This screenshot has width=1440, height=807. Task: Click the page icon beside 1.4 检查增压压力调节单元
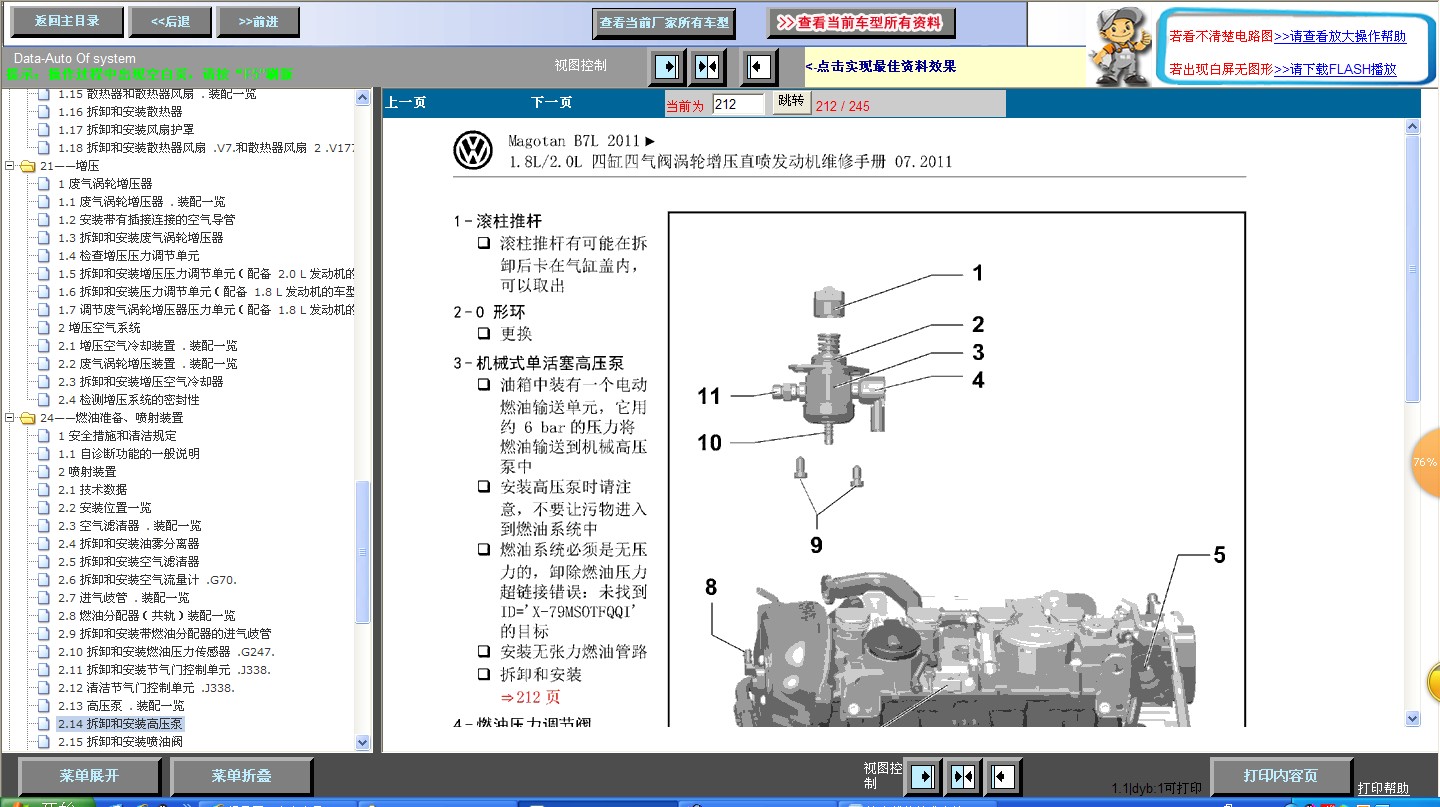(43, 256)
